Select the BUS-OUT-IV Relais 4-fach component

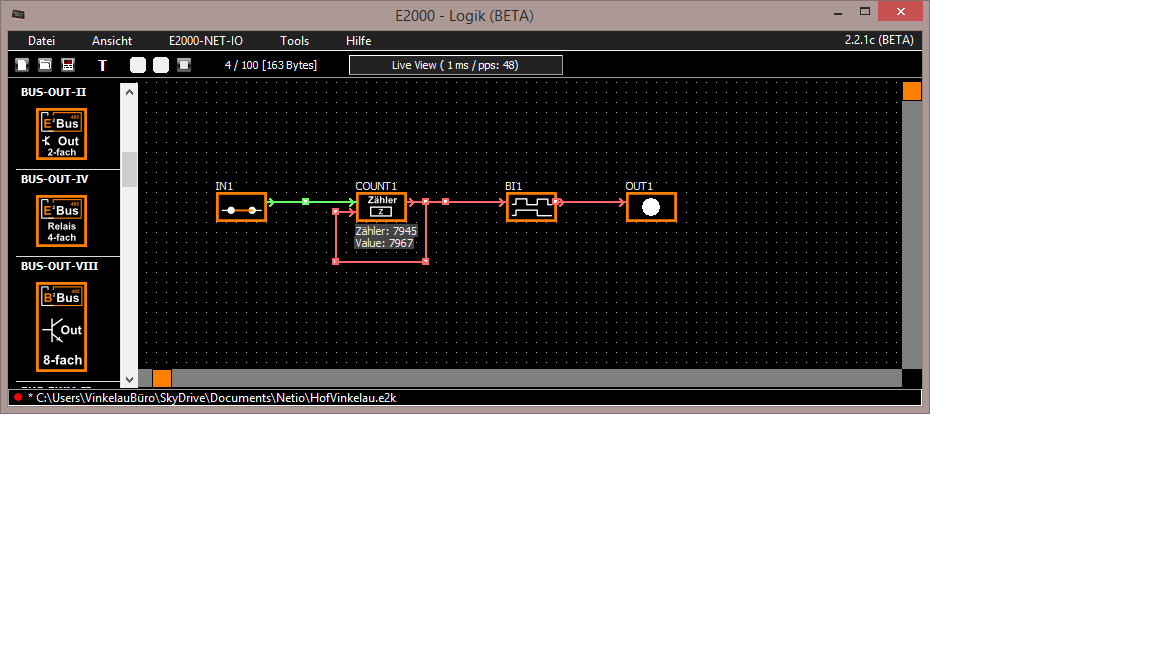pos(62,220)
